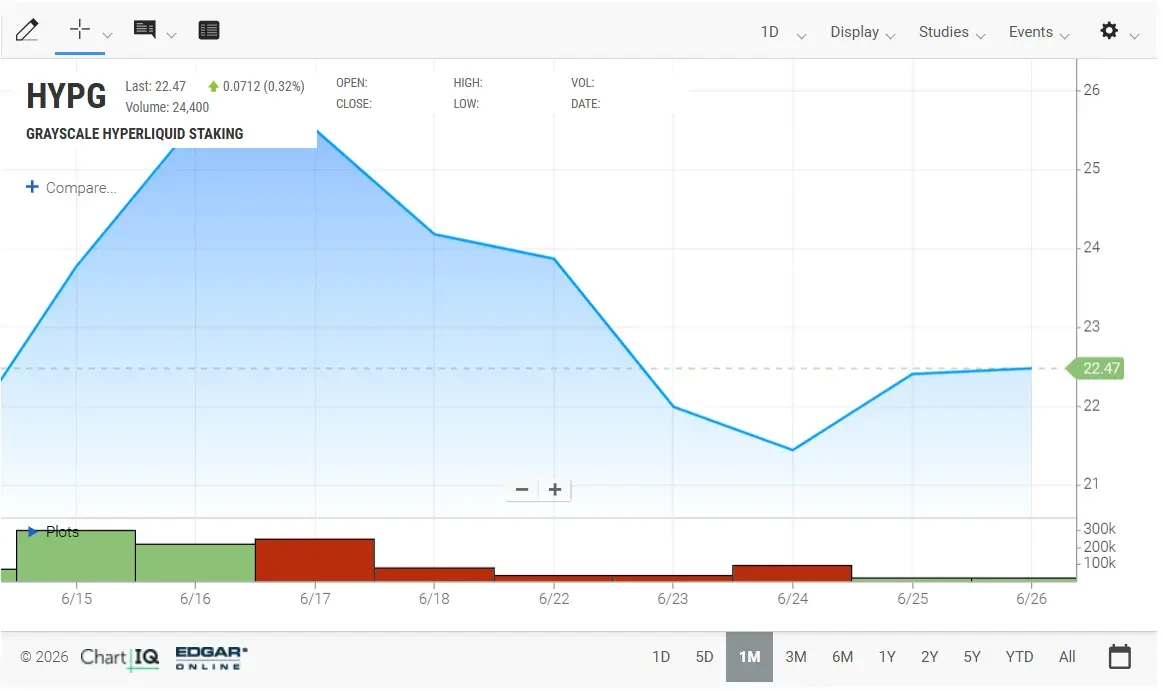Viewport: 1163px width, 691px height.
Task: Zoom in with the plus button
Action: click(x=555, y=489)
